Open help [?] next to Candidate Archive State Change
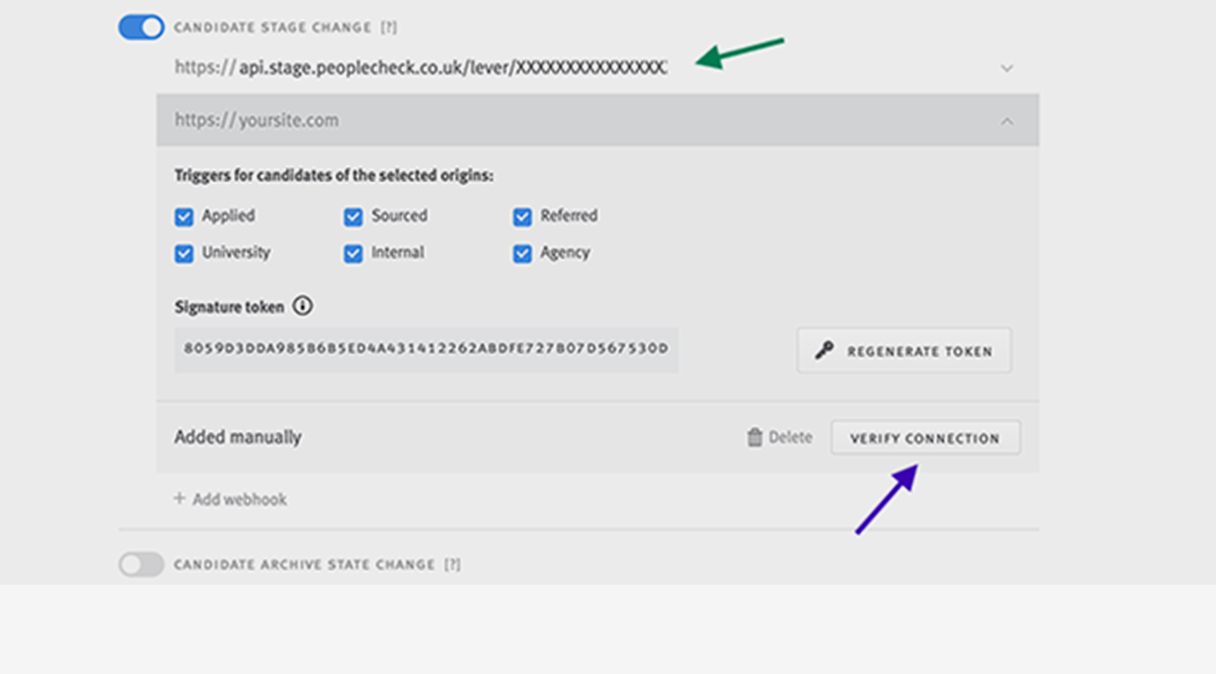The height and width of the screenshot is (674, 1216). point(453,564)
